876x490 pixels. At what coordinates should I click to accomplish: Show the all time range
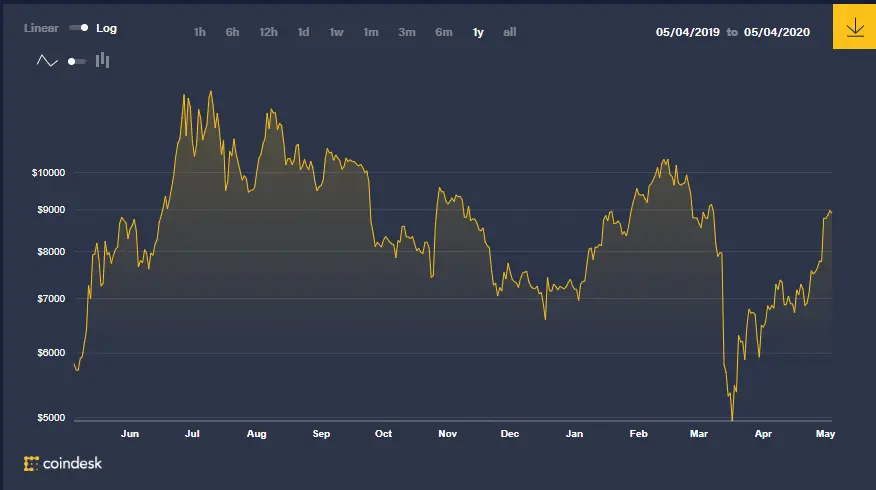(510, 32)
